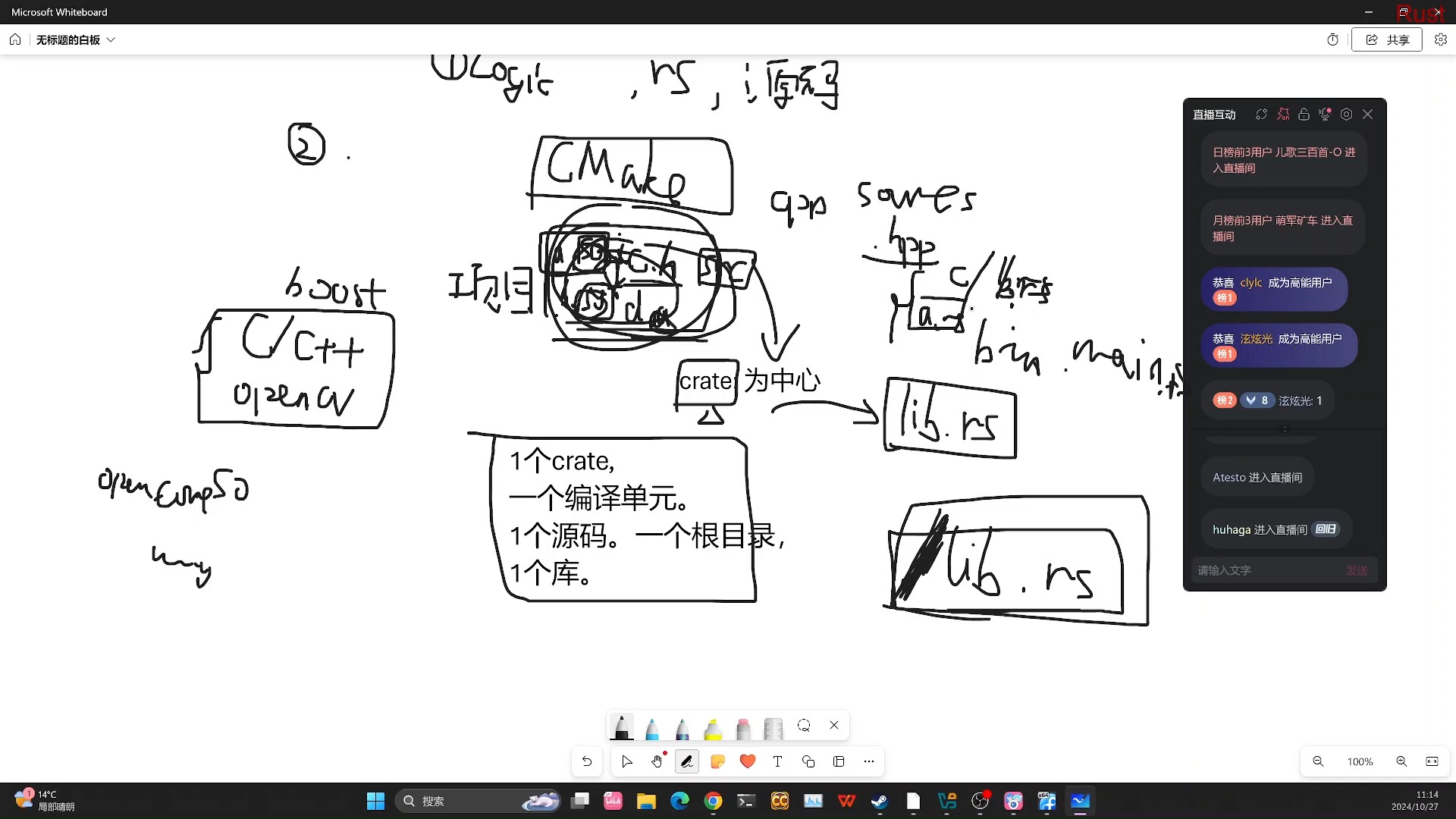Open the heart reactions tool
Image resolution: width=1456 pixels, height=819 pixels.
pyautogui.click(x=748, y=761)
